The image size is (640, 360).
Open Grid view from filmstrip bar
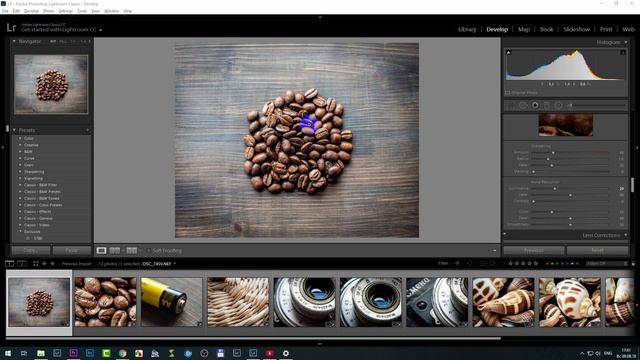click(36, 264)
